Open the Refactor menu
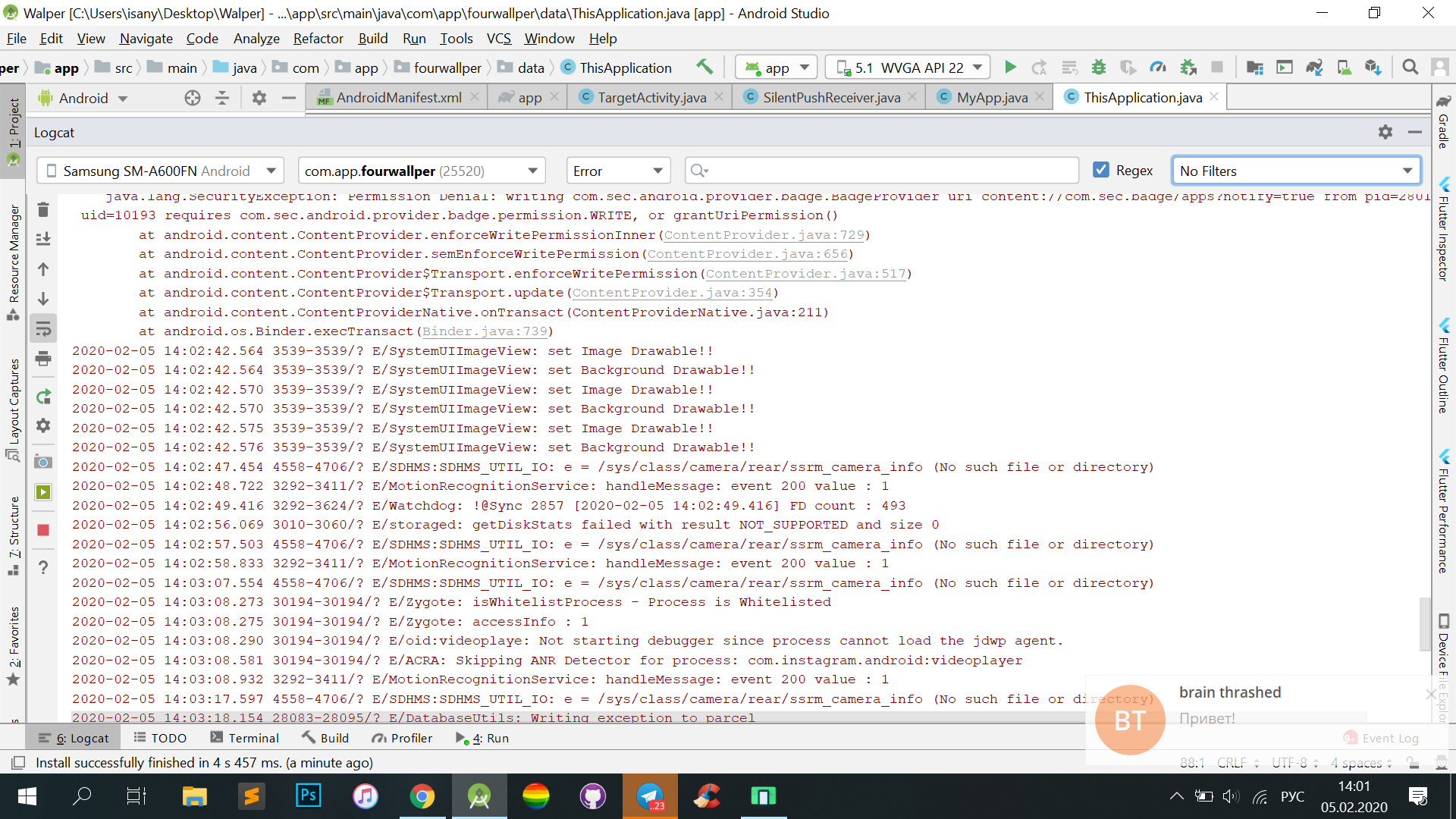The image size is (1456, 819). click(x=318, y=38)
